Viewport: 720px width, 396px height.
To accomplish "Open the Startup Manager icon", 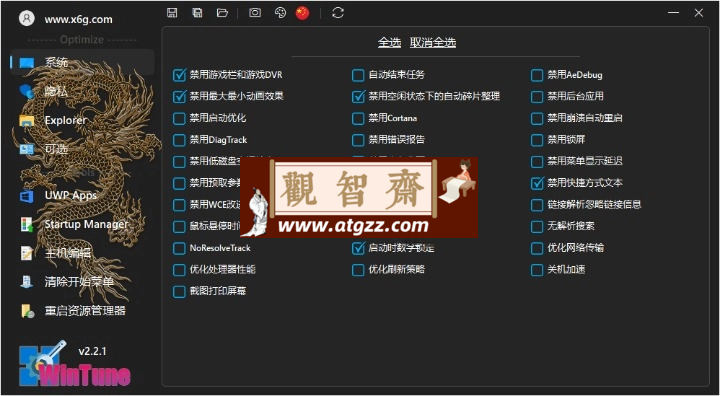I will tap(27, 225).
